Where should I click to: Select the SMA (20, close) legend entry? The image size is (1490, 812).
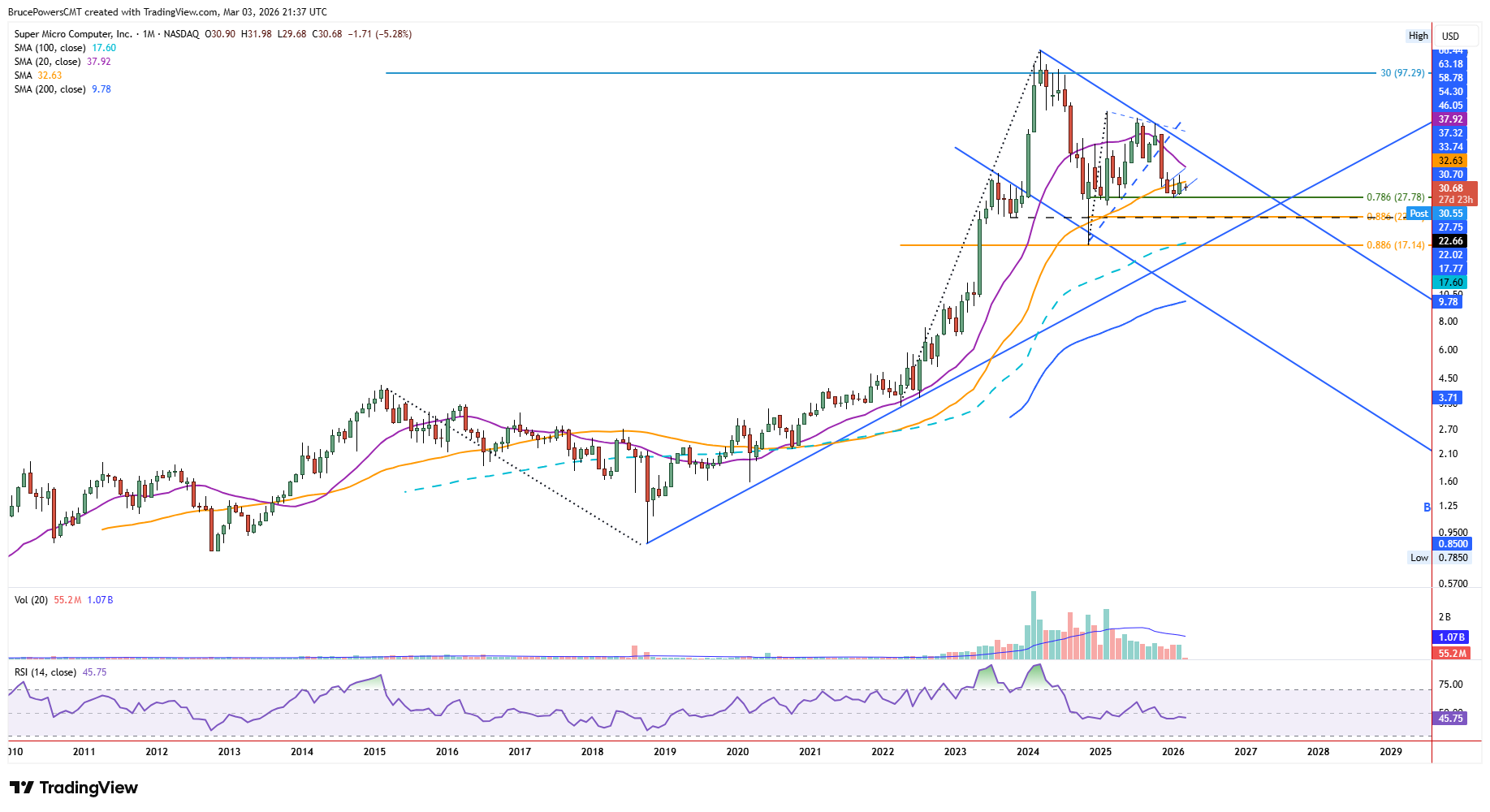63,62
